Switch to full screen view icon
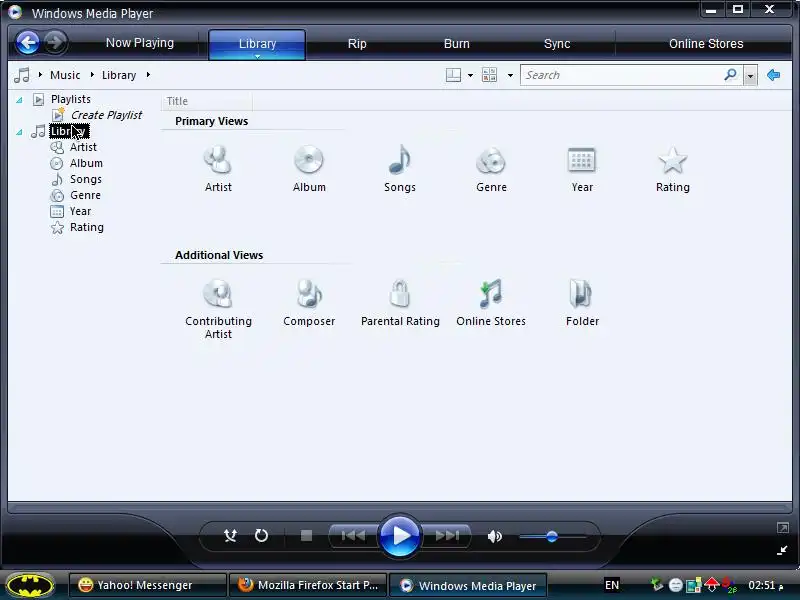This screenshot has height=600, width=800. point(783,528)
